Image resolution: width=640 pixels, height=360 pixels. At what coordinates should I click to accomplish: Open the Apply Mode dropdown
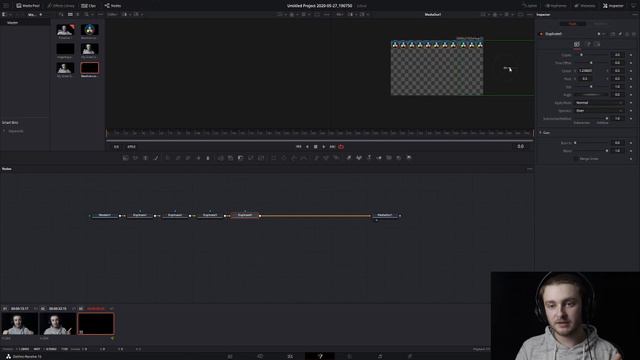[599, 103]
